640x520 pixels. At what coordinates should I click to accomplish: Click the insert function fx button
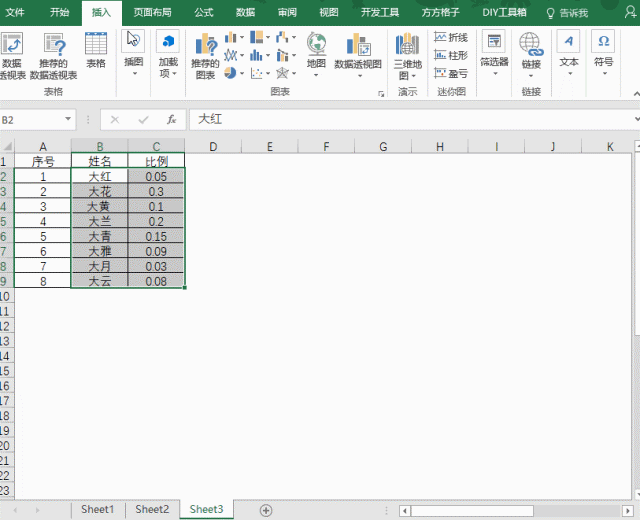click(171, 120)
